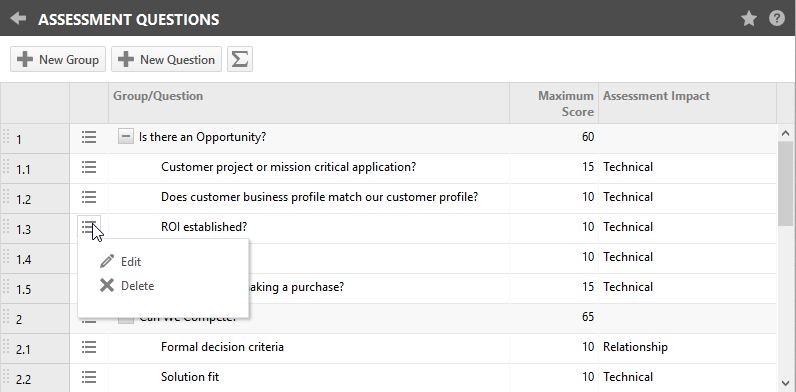Select 'Customer project or mission critical application?'
Image resolution: width=796 pixels, height=392 pixels.
coord(288,167)
